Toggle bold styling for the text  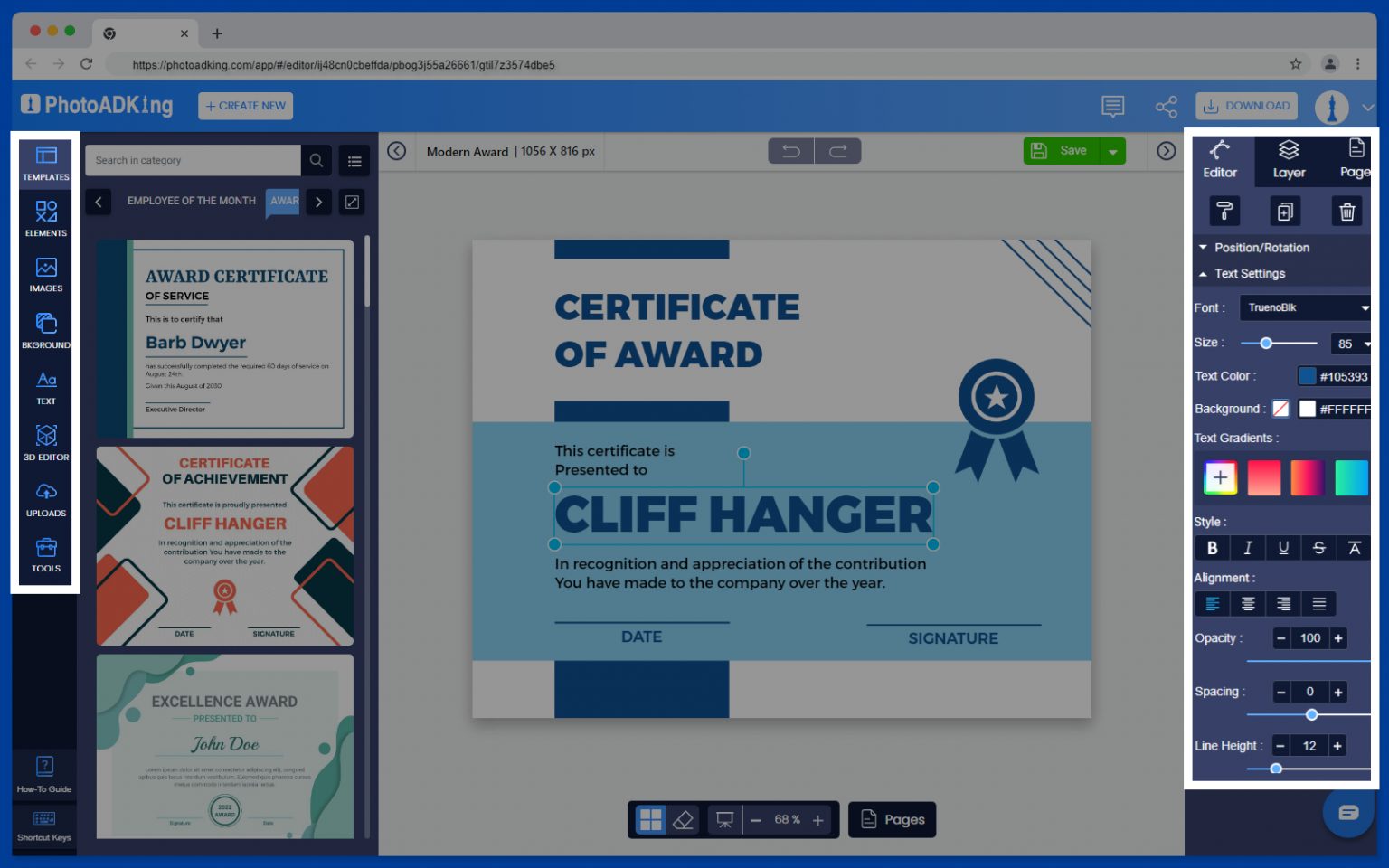[1212, 548]
